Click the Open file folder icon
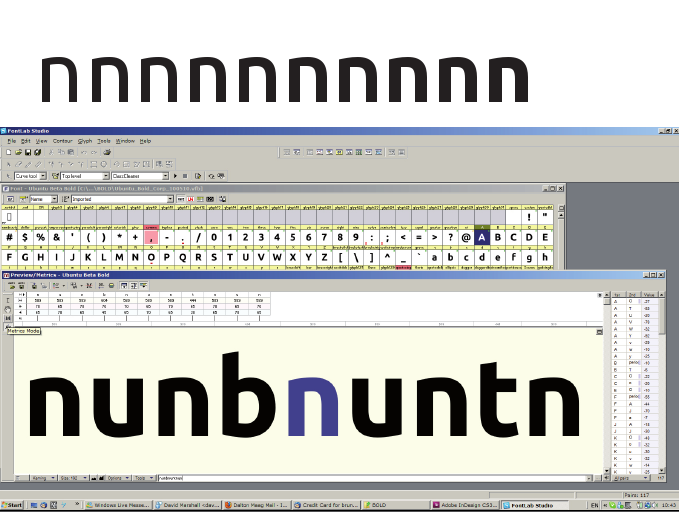The width and height of the screenshot is (679, 512). pos(18,152)
